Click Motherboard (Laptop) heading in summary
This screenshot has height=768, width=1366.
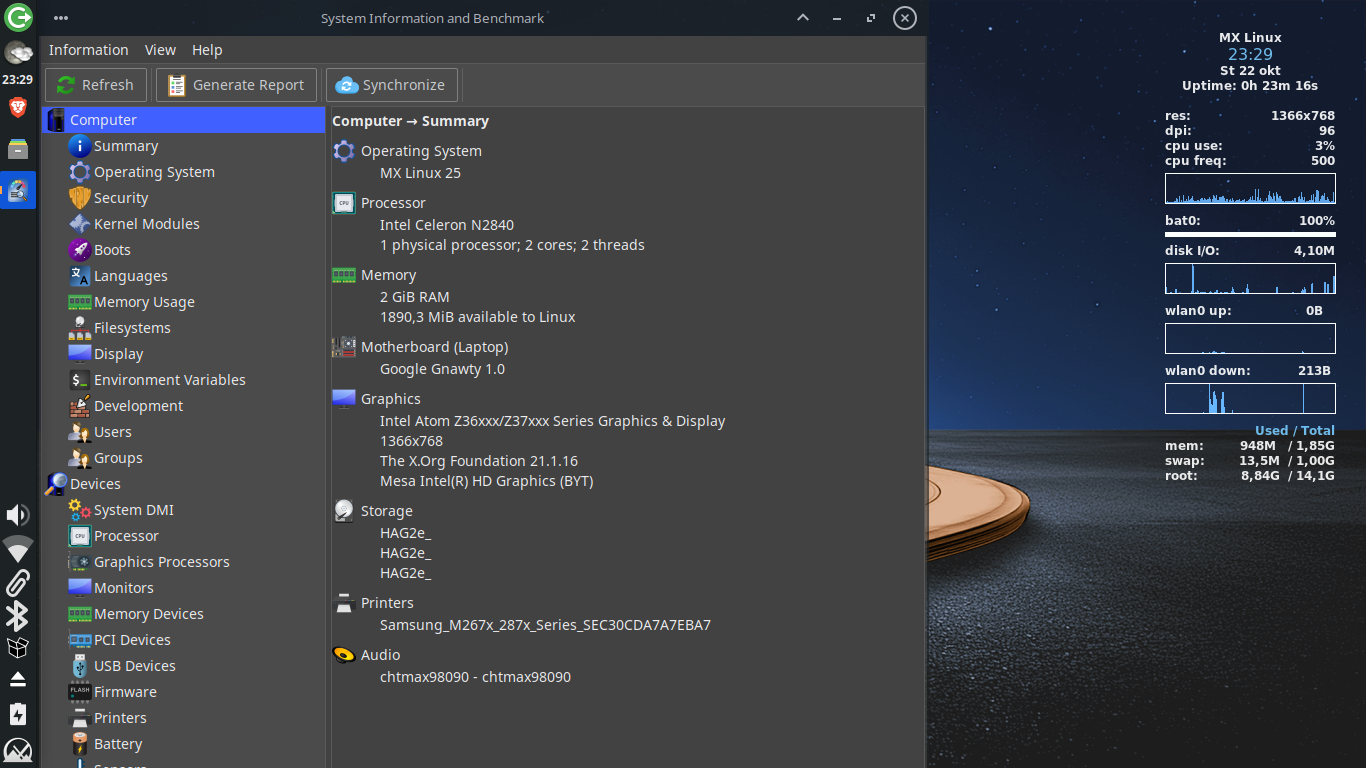click(x=434, y=347)
